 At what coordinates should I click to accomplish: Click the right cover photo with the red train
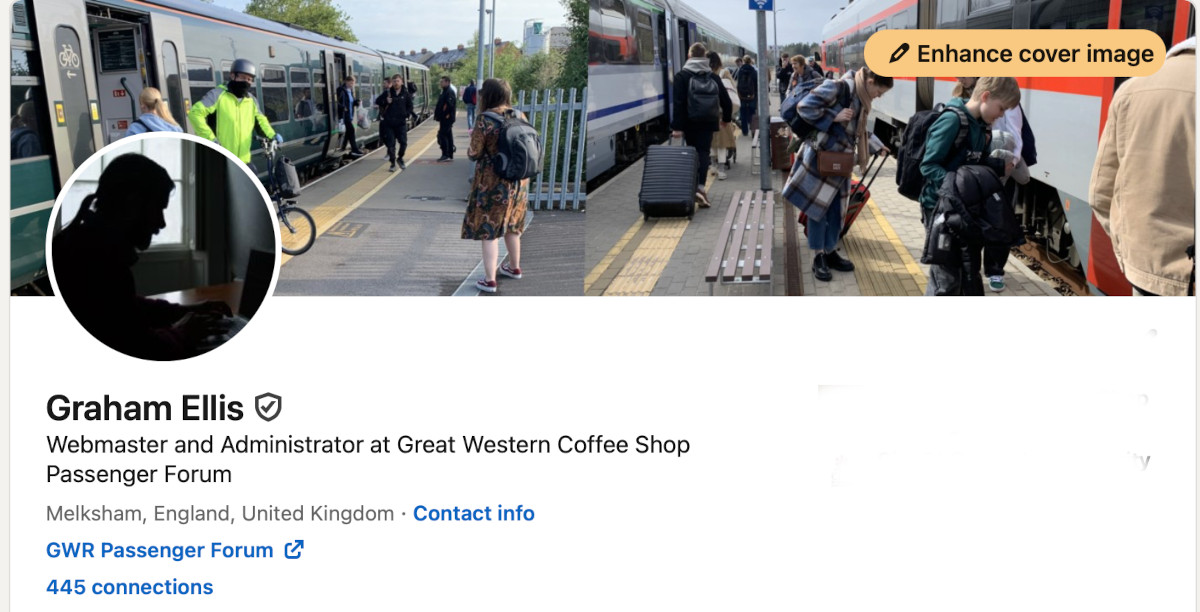pos(891,148)
